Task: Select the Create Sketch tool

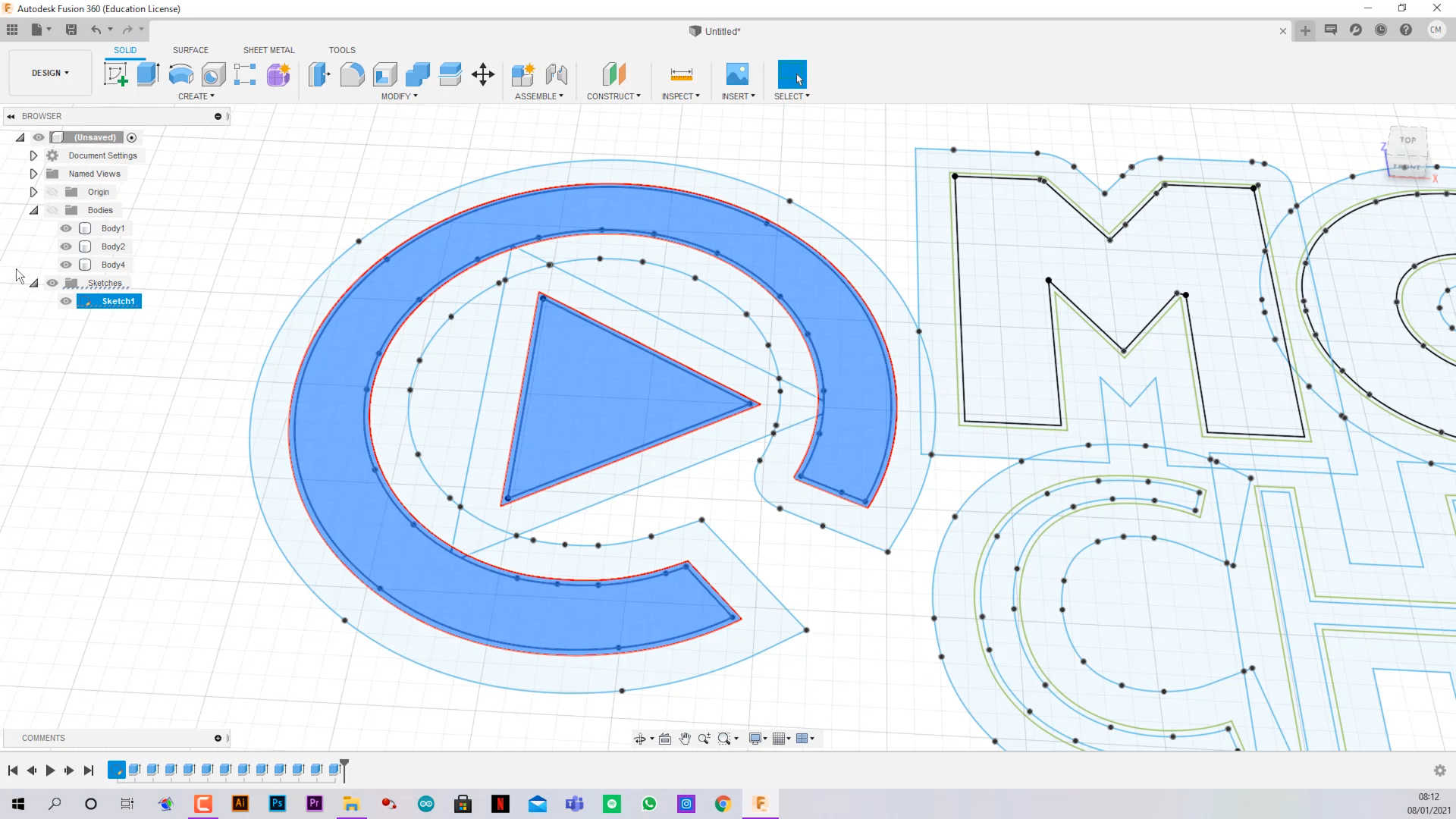Action: coord(115,74)
